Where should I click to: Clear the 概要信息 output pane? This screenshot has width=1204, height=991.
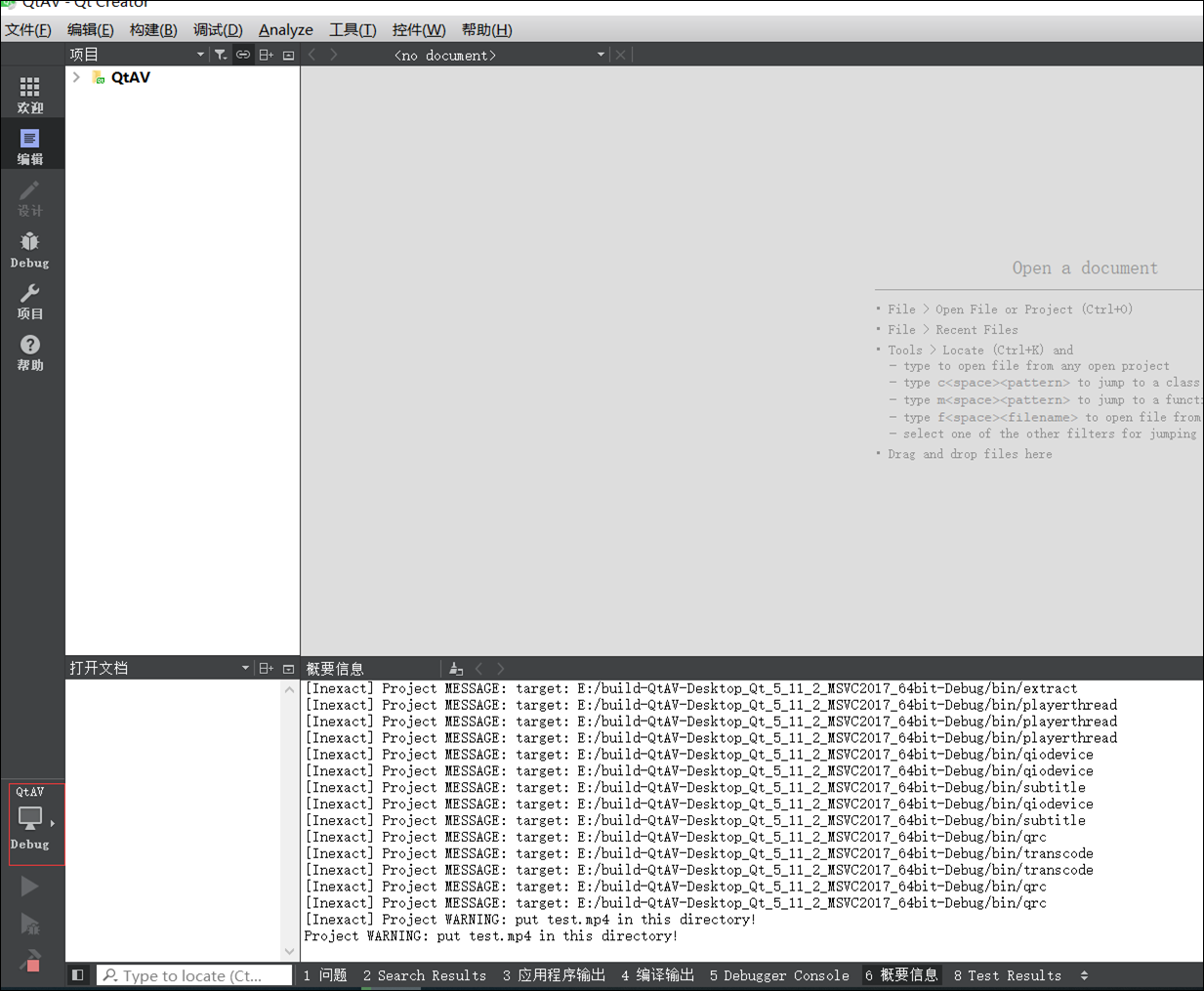tap(456, 669)
